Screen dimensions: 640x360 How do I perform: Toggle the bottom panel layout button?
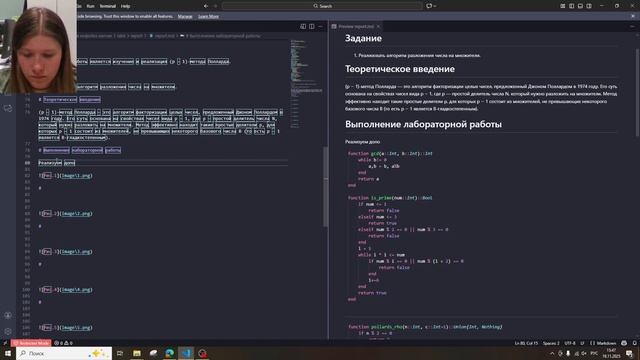[580, 6]
